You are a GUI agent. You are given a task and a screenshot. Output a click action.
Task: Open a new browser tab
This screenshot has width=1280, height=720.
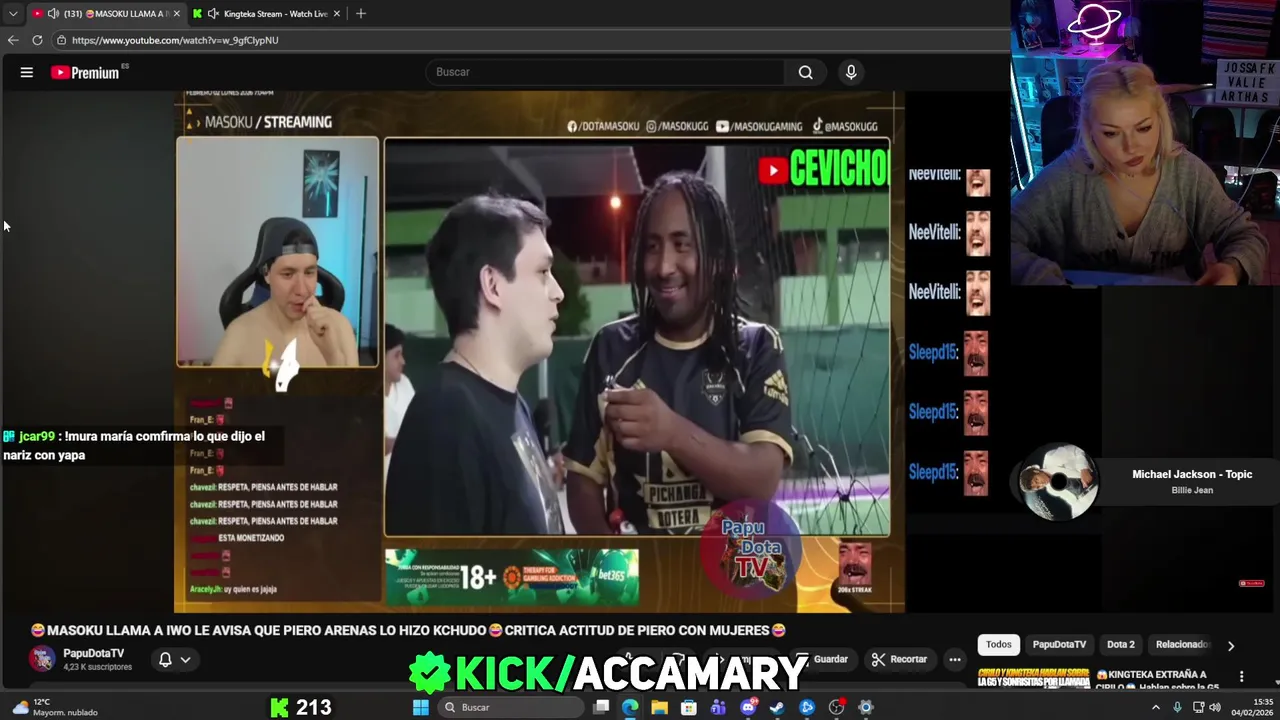(x=361, y=14)
